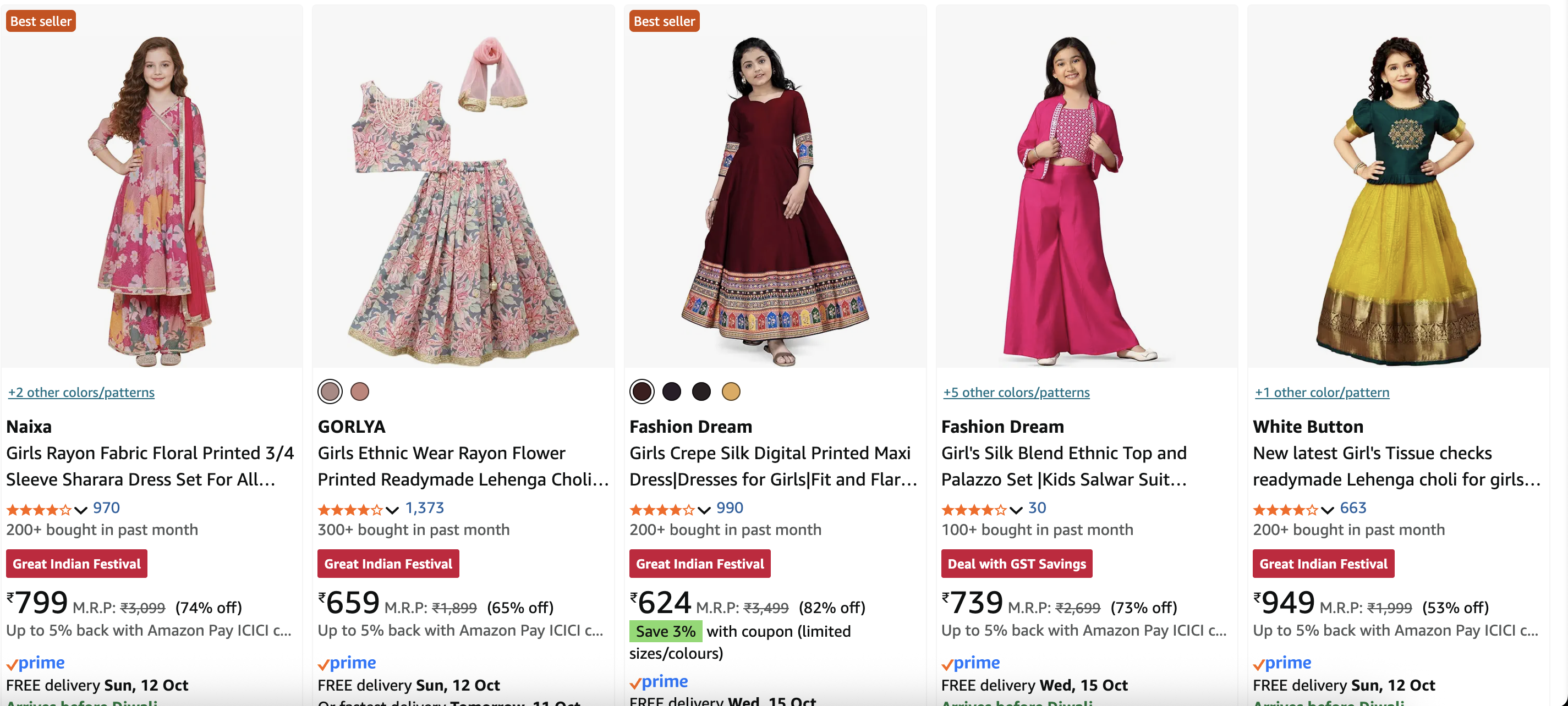Image resolution: width=1568 pixels, height=706 pixels.
Task: Choose the second pink swatch for GORLYA lehenga
Action: click(360, 391)
